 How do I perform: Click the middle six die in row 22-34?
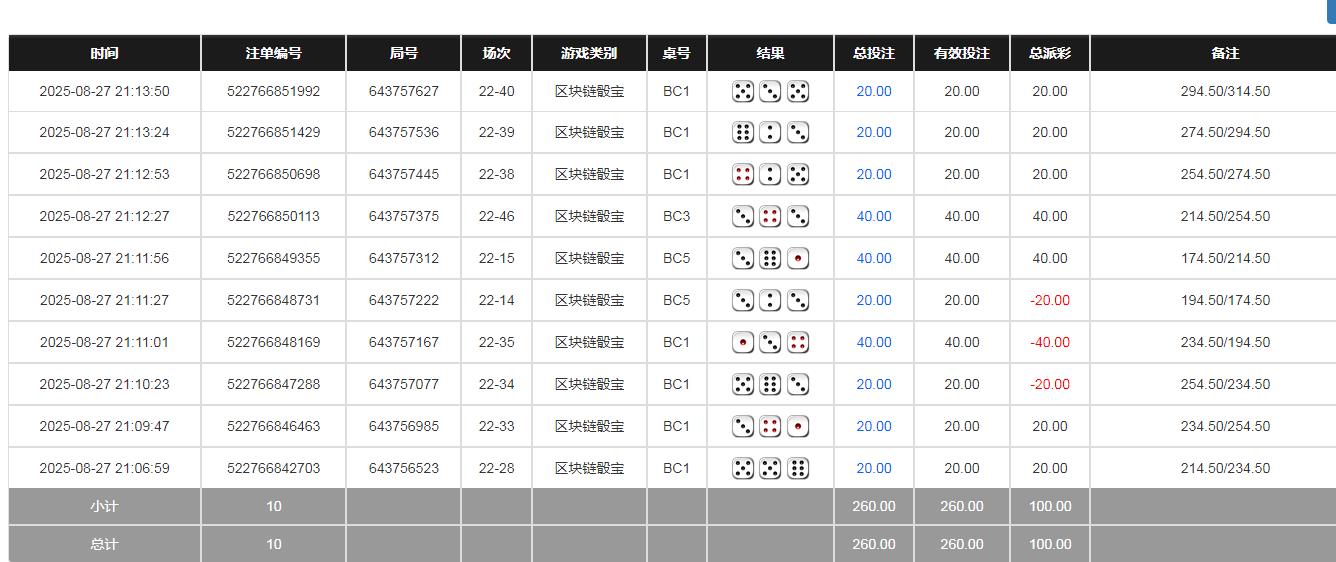770,385
